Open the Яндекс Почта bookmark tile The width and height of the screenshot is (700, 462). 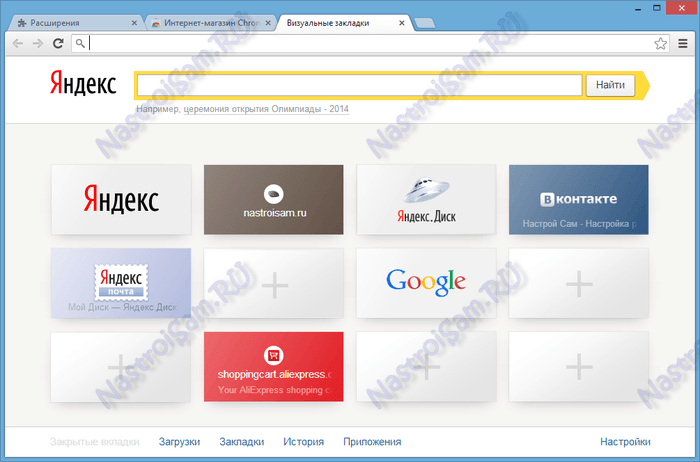[121, 283]
